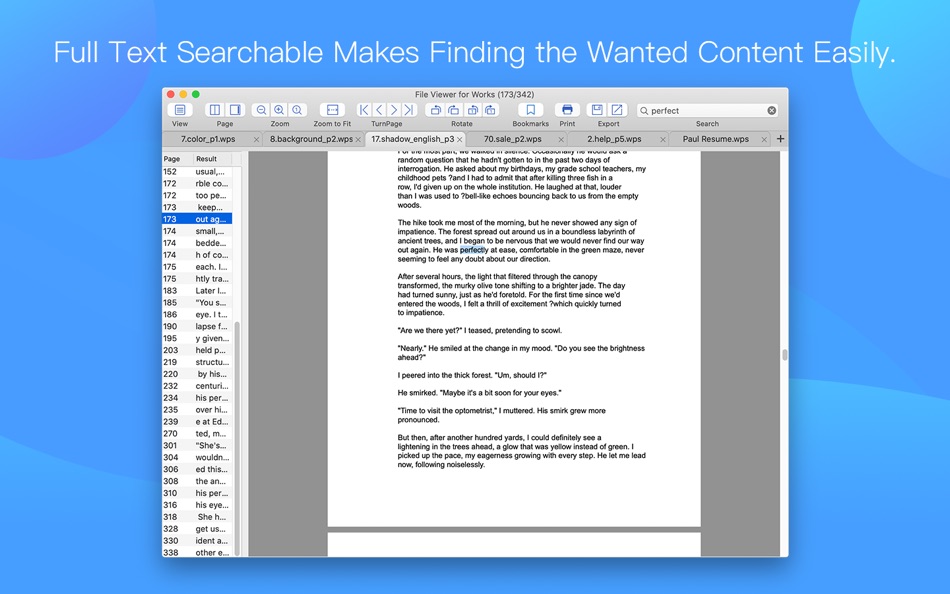
Task: Click the Export pencil-edit icon
Action: click(x=617, y=110)
